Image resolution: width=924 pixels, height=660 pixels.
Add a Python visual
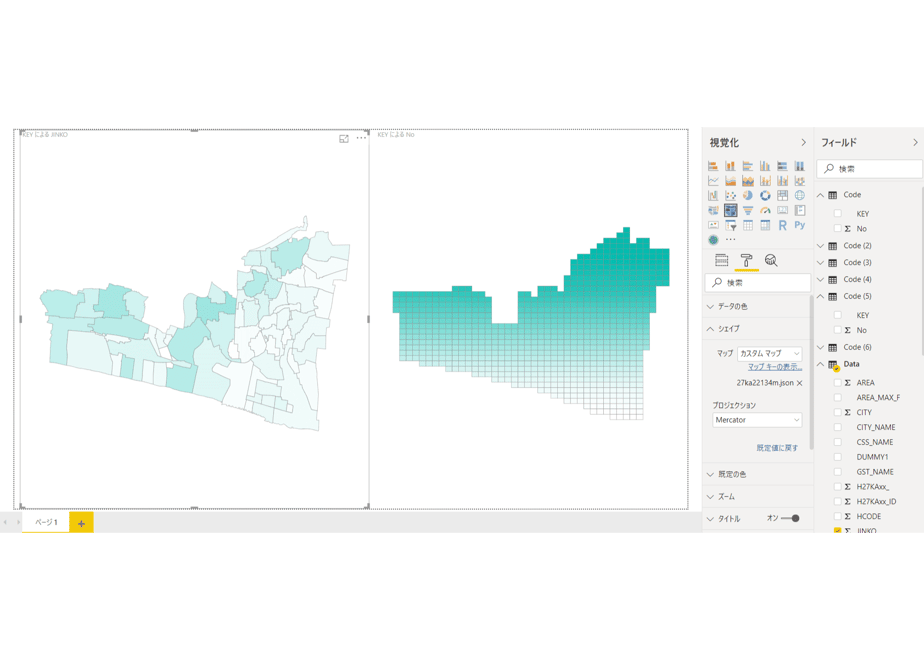coord(800,225)
